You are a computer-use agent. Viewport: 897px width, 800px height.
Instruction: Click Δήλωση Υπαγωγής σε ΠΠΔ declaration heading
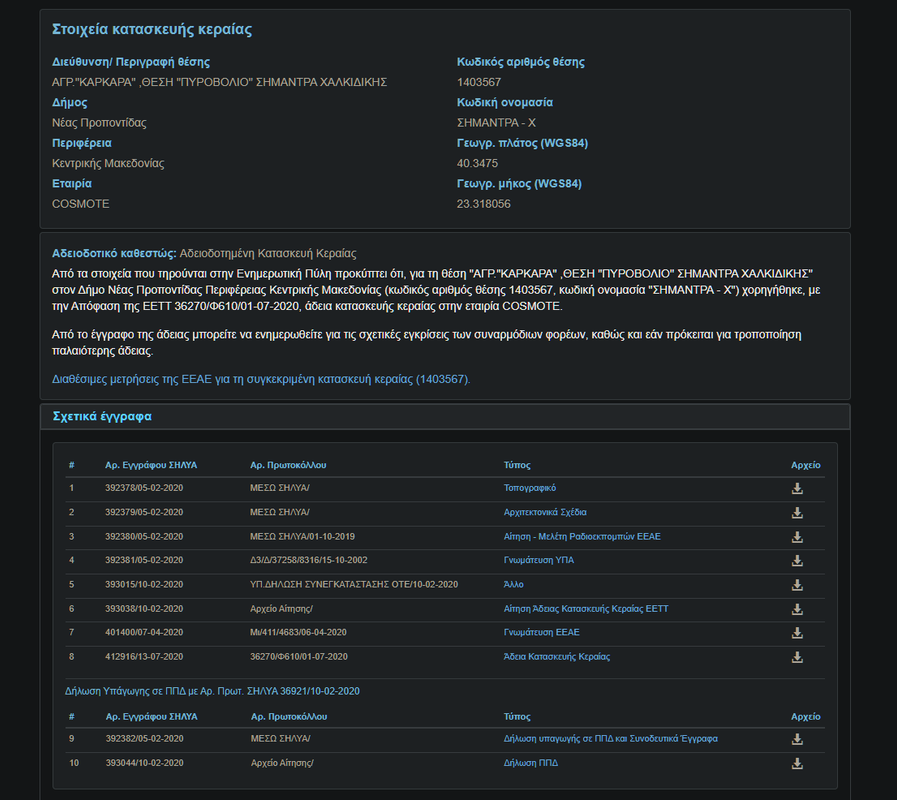tap(212, 691)
